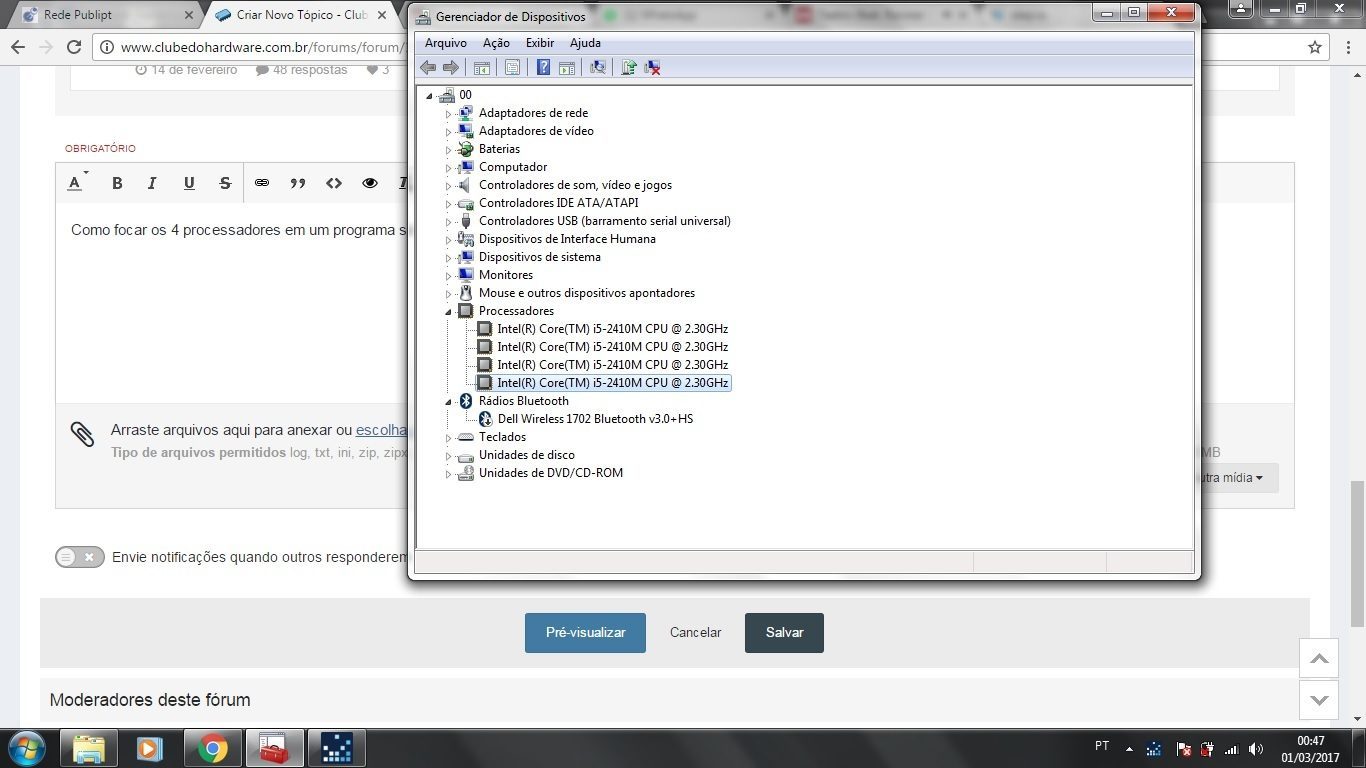Viewport: 1366px width, 768px height.
Task: Collapse the root node 00
Action: pos(430,95)
